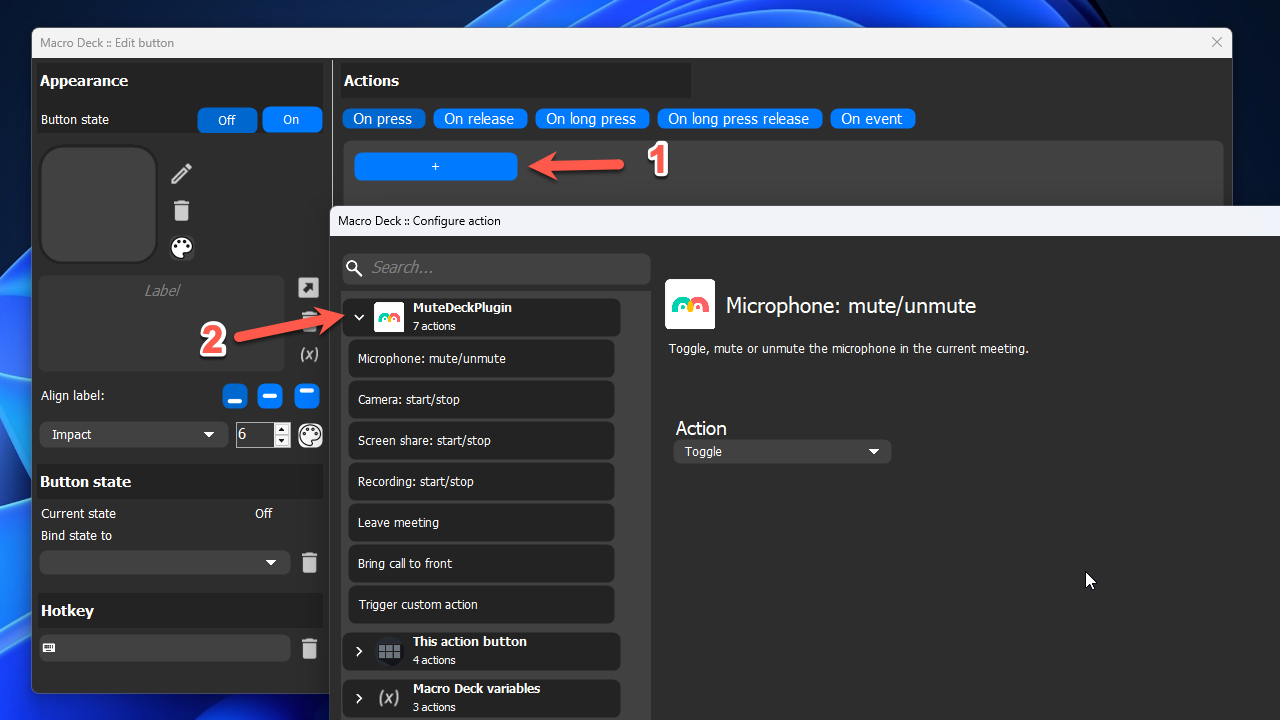Click the "Current state" label
The image size is (1280, 720).
coord(78,514)
